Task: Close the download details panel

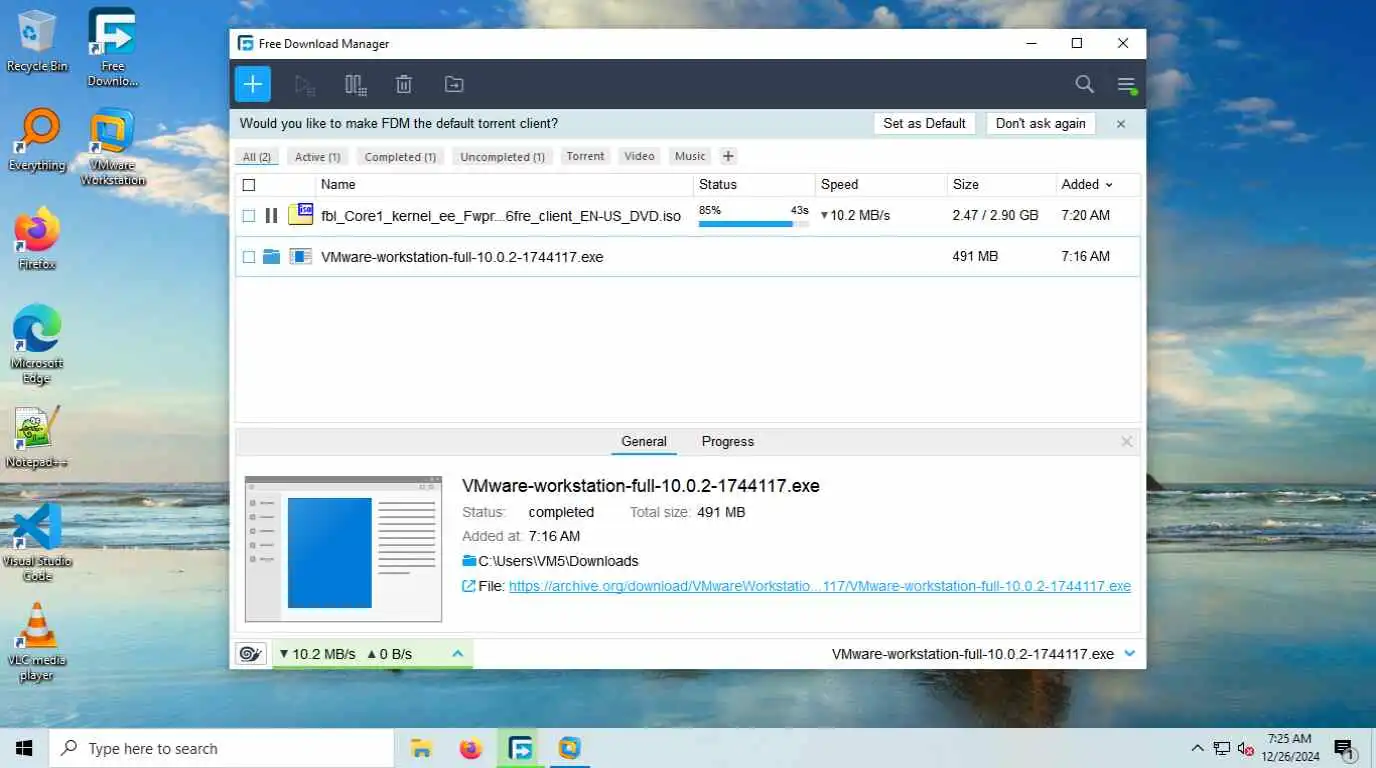Action: coord(1127,441)
